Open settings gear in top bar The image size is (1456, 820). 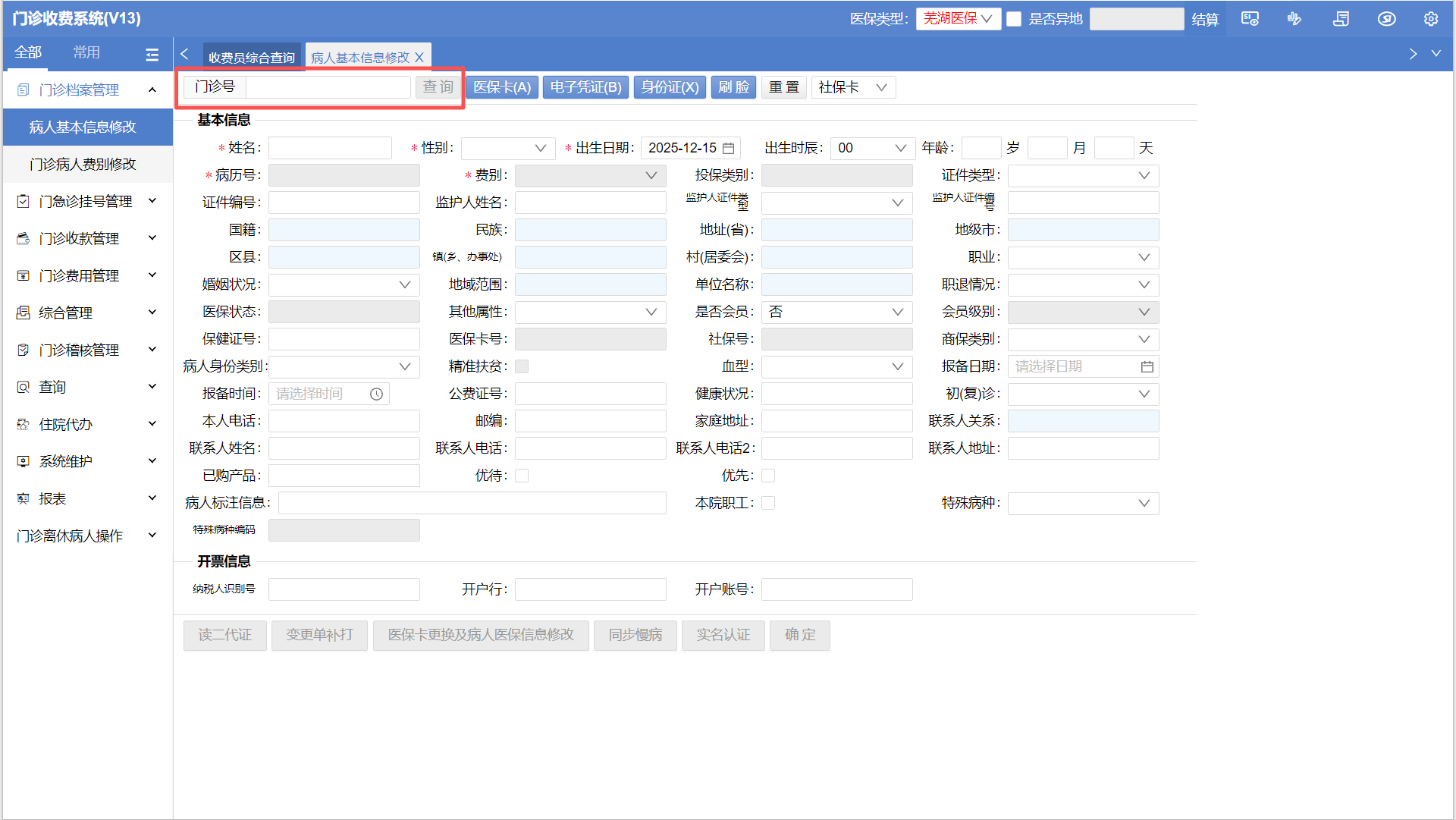pos(1430,19)
